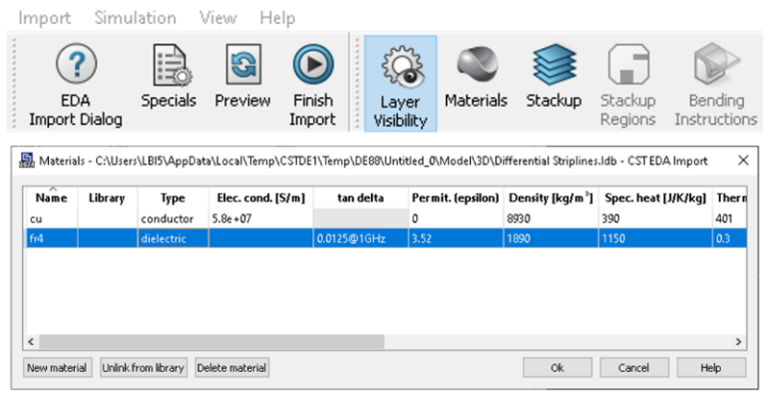Open the Help menu
This screenshot has height=394, width=768.
coord(277,18)
